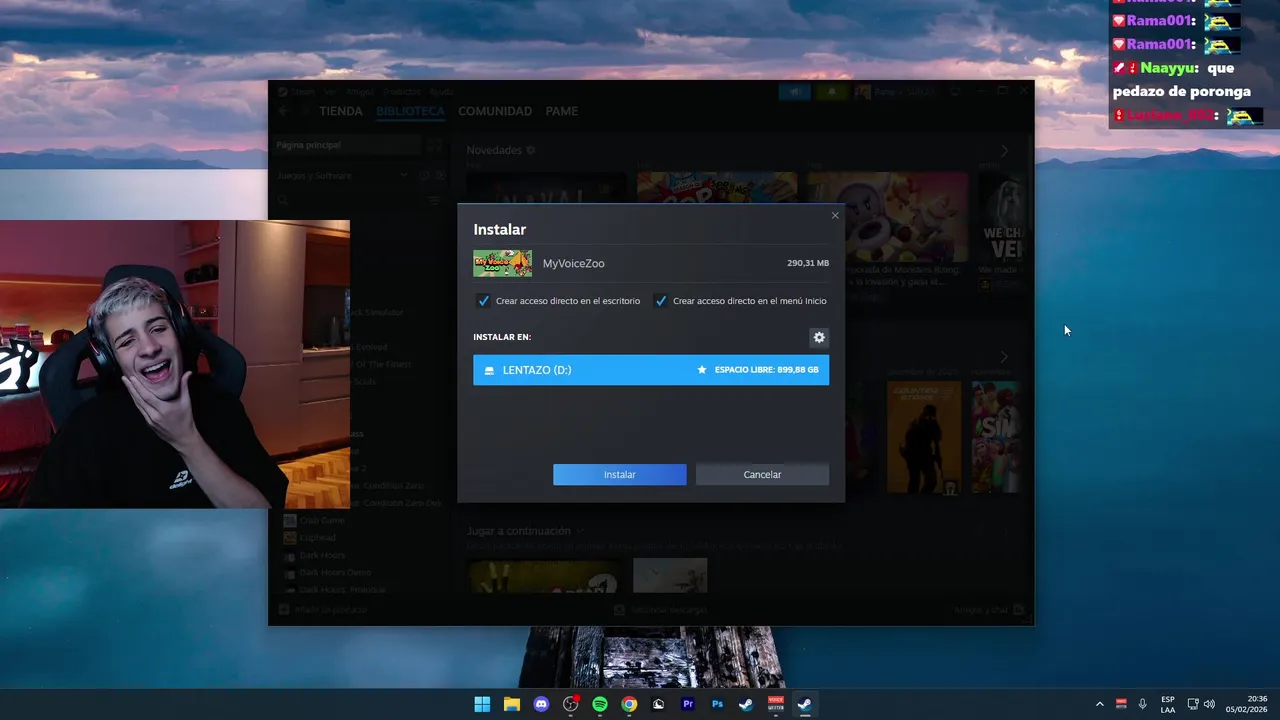Click Amigos y chat in Steam
The image size is (1280, 720).
[989, 609]
